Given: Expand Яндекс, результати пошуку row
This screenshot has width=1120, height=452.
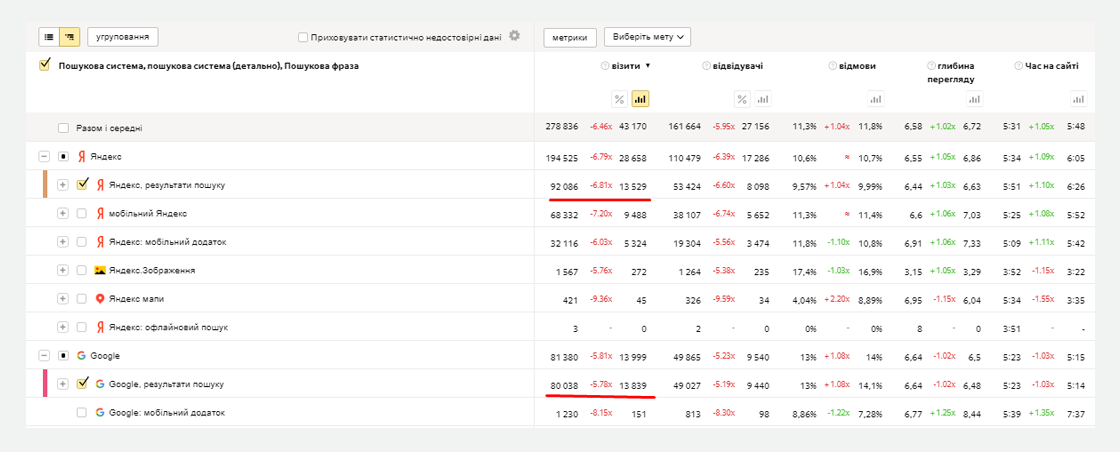Looking at the screenshot, I should 63,185.
